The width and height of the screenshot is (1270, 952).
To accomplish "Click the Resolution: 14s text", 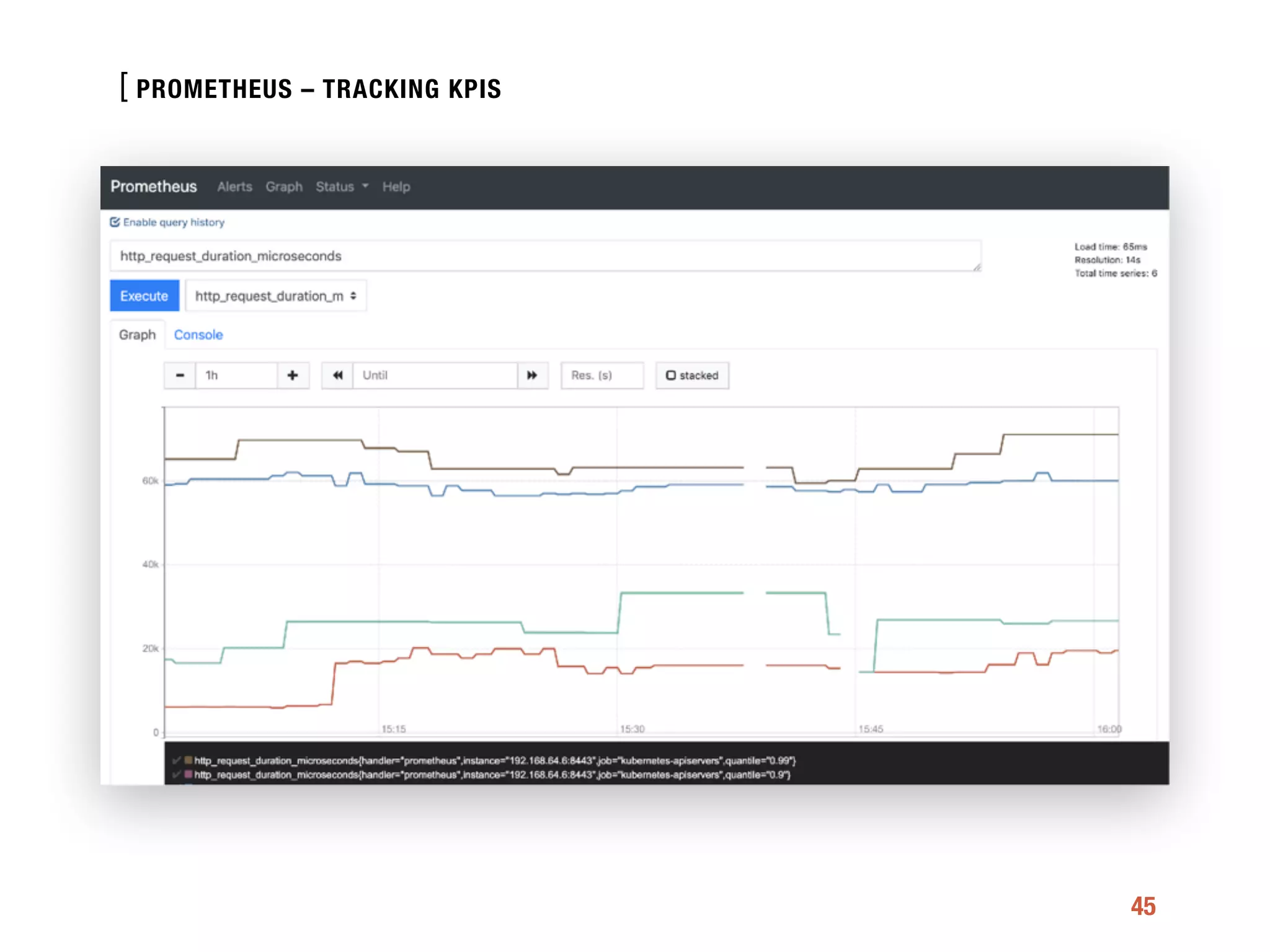I will click(1108, 260).
